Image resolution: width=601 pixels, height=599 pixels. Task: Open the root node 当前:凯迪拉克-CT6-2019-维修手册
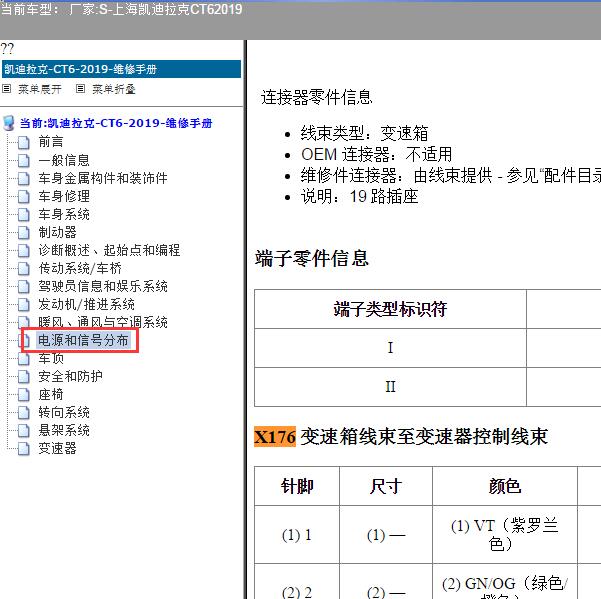(x=116, y=123)
